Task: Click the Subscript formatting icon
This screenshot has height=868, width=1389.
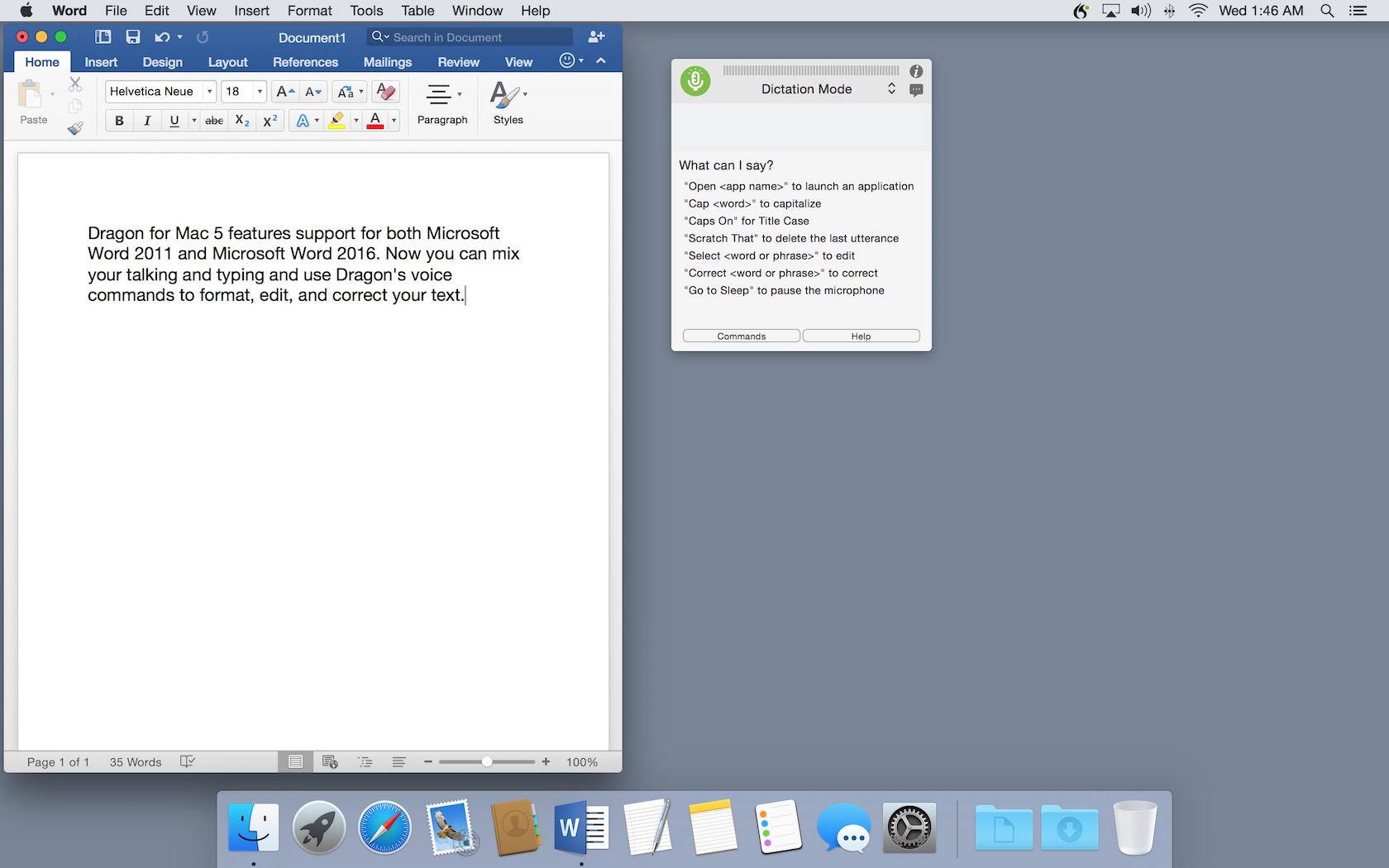Action: pyautogui.click(x=242, y=121)
